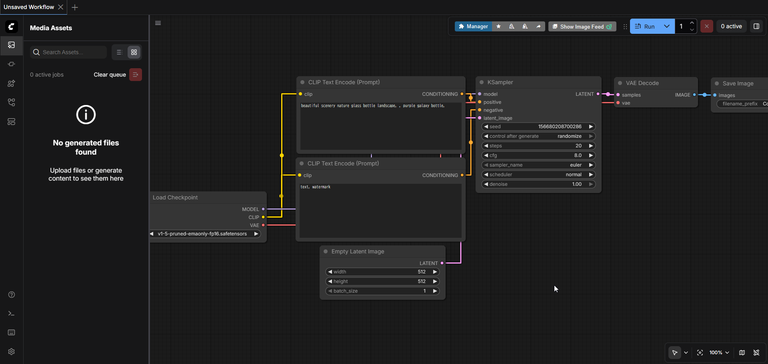Increase the seed value with right arrow
Image resolution: width=768 pixels, height=364 pixels.
[x=591, y=126]
